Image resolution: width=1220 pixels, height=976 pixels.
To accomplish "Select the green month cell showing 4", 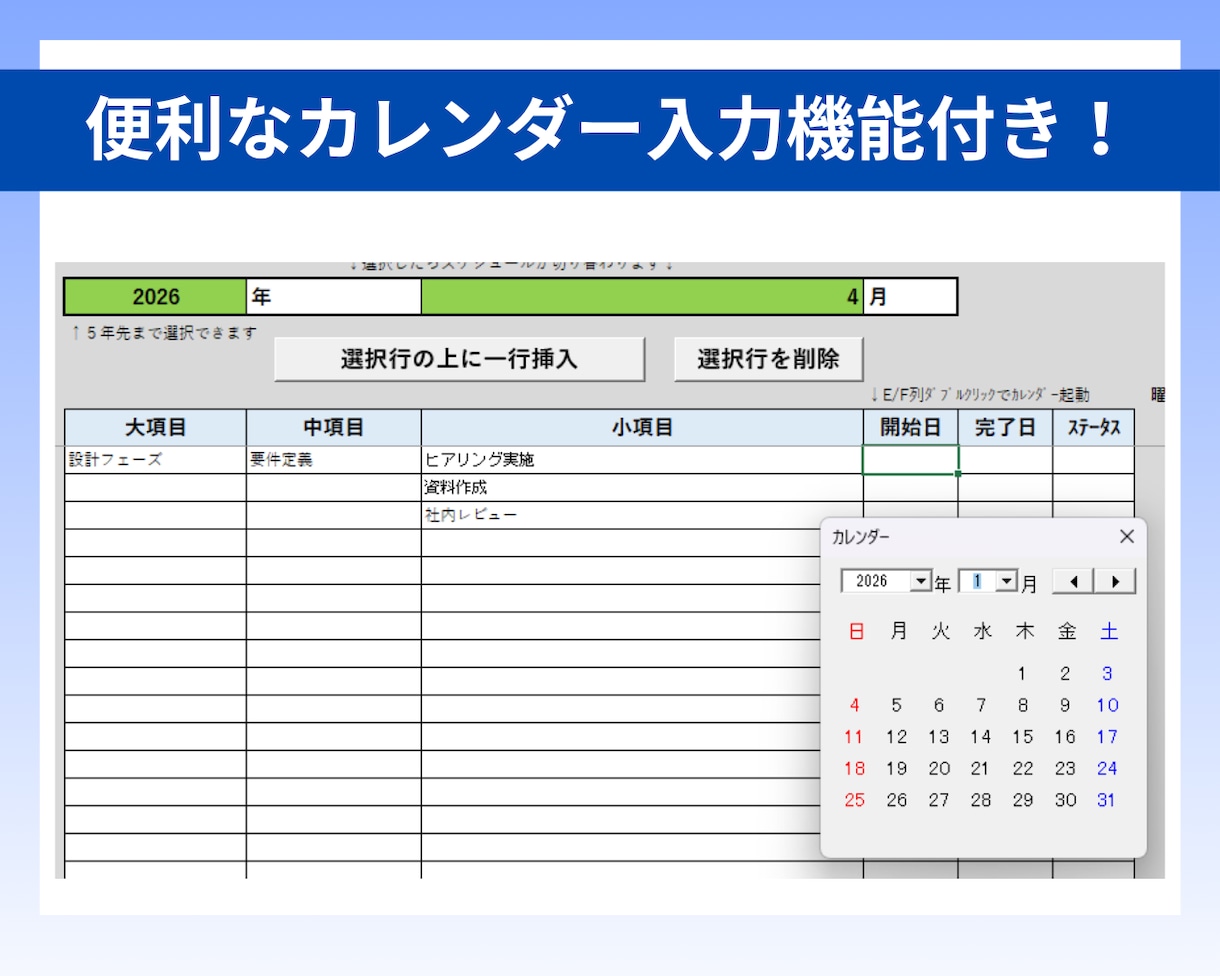I will pyautogui.click(x=642, y=297).
